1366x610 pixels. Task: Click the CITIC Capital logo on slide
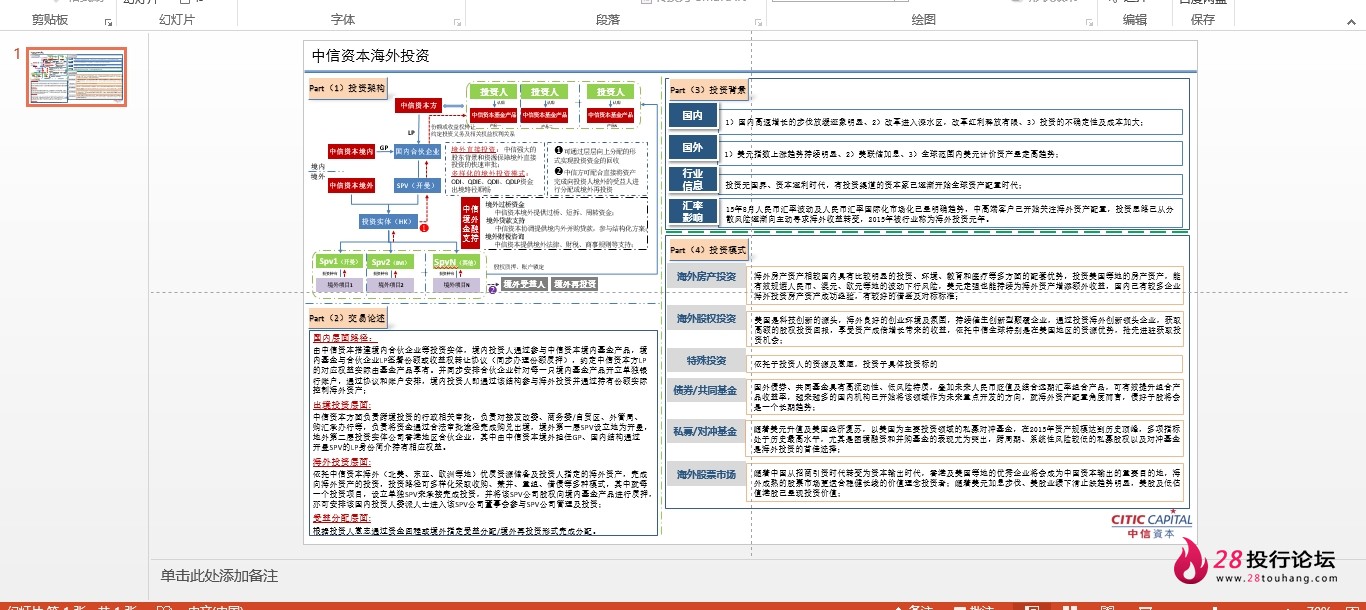coord(1152,526)
